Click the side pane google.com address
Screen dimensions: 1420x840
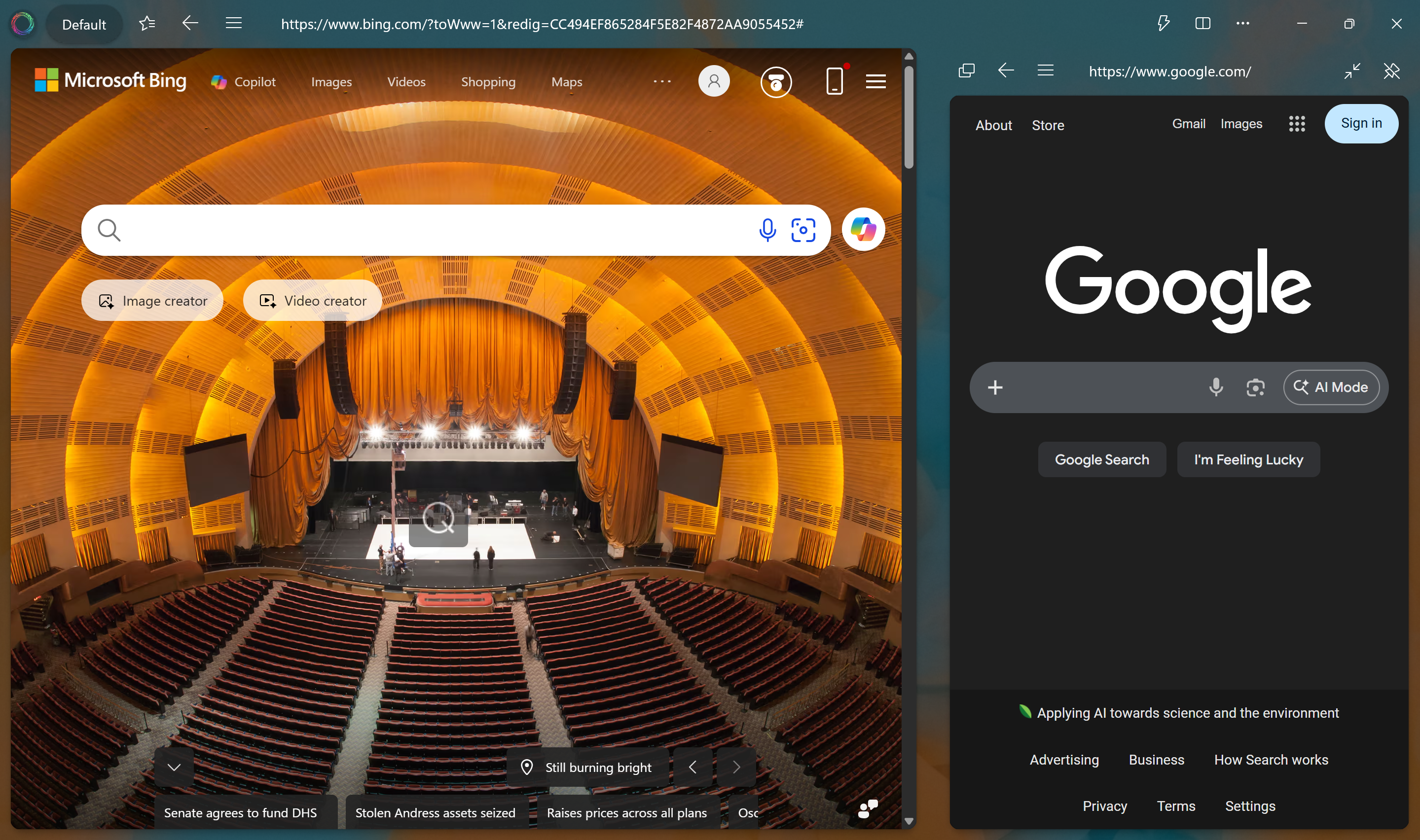(x=1170, y=71)
